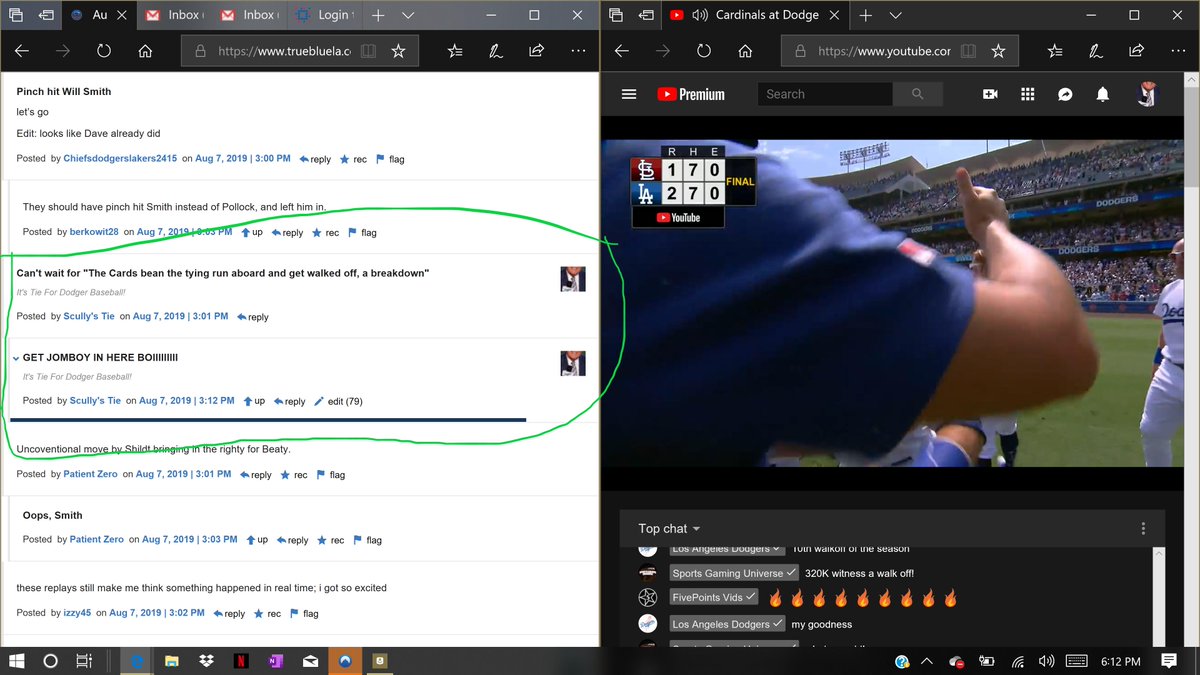
Task: Open live chat three-dot options menu
Action: point(1143,528)
